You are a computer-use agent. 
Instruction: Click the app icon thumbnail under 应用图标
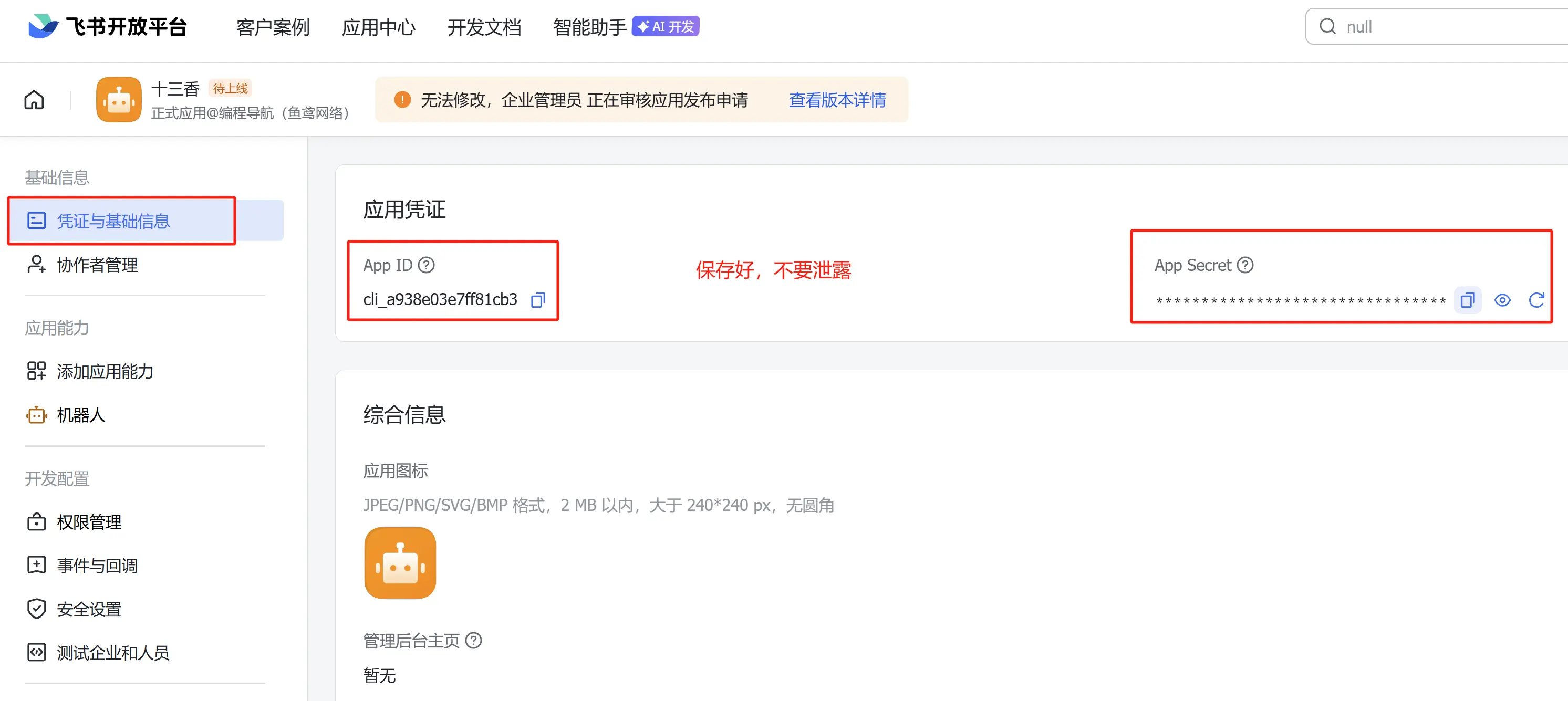tap(400, 563)
